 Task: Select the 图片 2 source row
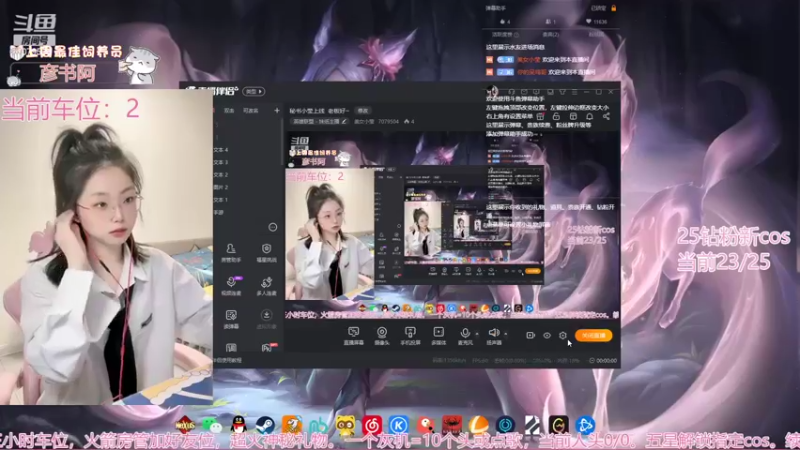coord(247,187)
